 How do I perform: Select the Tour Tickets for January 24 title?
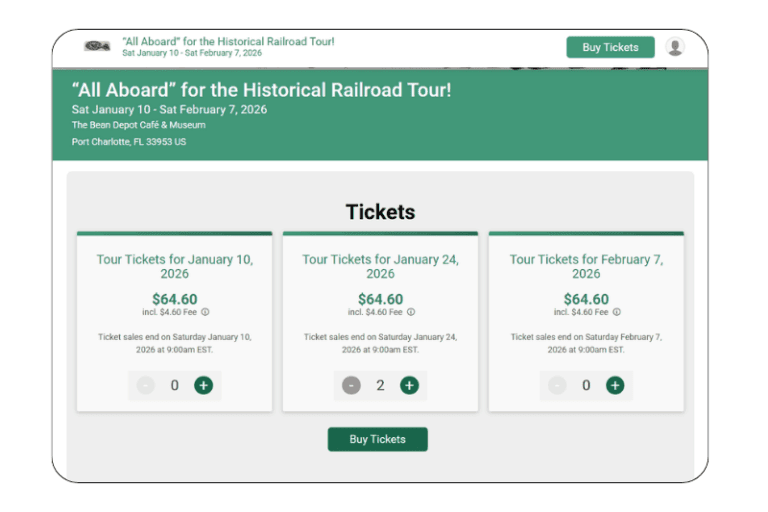coord(380,266)
